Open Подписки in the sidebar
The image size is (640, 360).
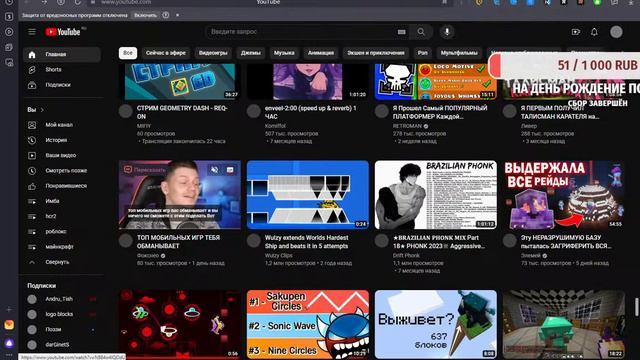tap(62, 85)
